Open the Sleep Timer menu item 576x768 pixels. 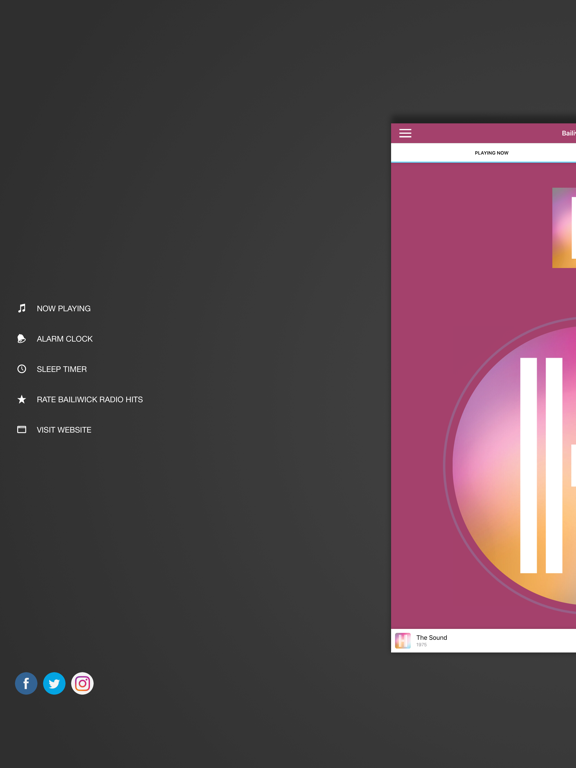click(62, 369)
